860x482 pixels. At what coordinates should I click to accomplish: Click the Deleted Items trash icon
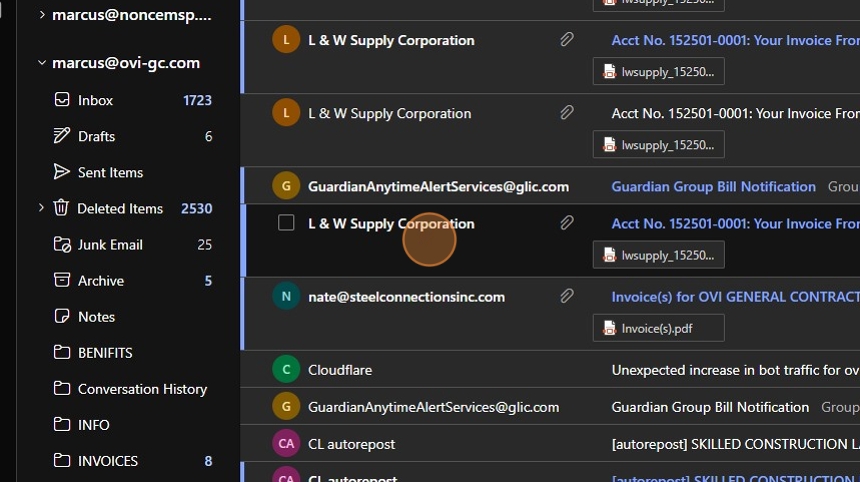[61, 208]
